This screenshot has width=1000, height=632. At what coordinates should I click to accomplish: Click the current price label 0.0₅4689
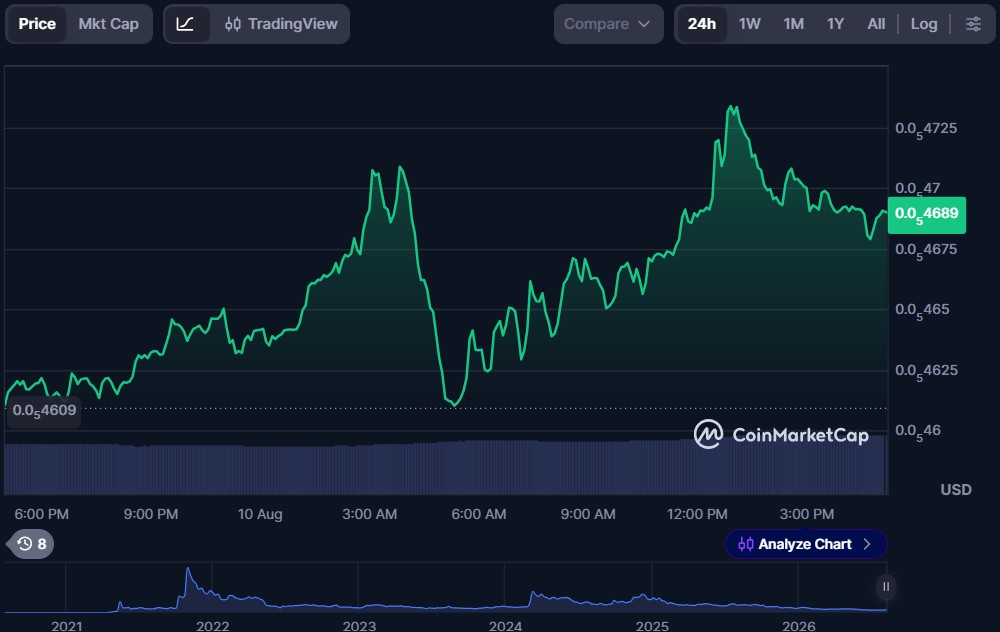point(927,215)
